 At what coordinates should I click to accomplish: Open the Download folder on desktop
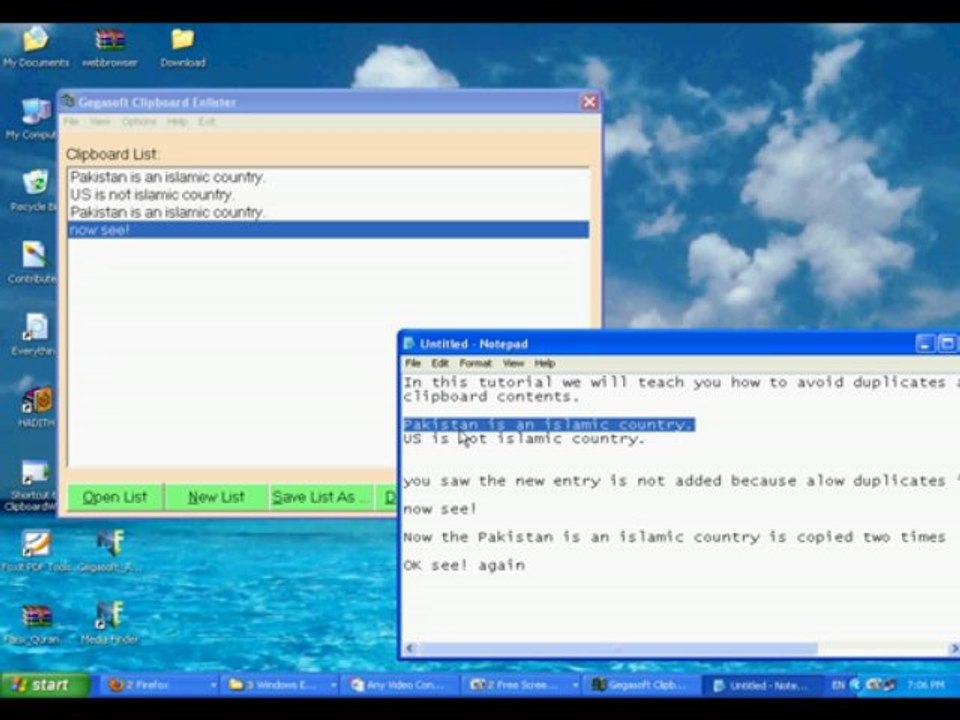[182, 46]
